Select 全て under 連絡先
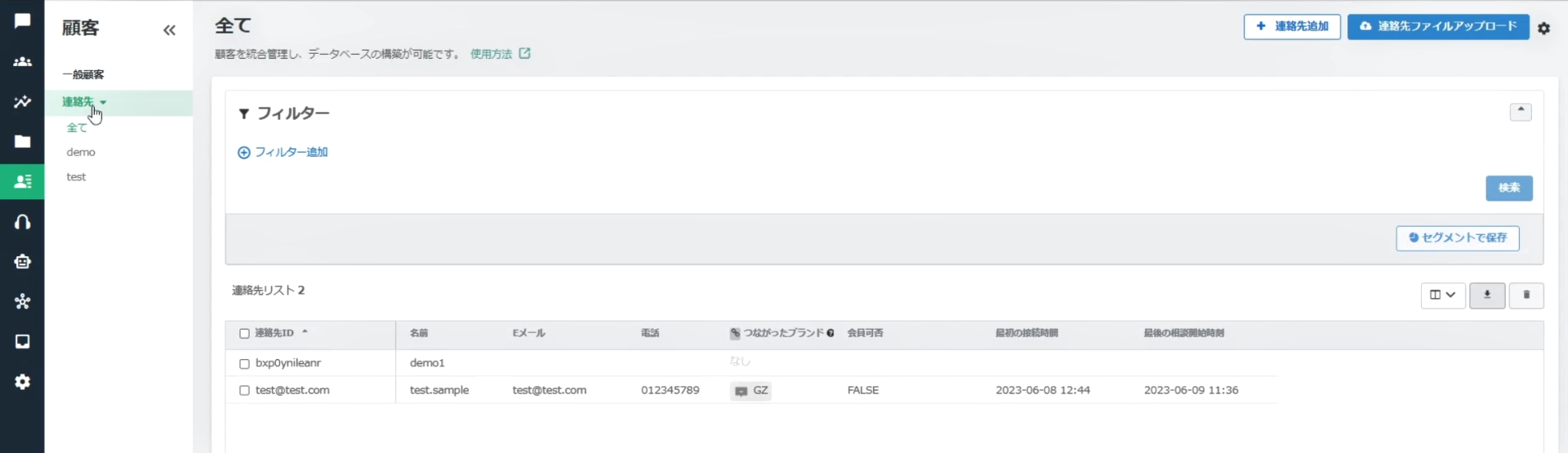 [77, 127]
